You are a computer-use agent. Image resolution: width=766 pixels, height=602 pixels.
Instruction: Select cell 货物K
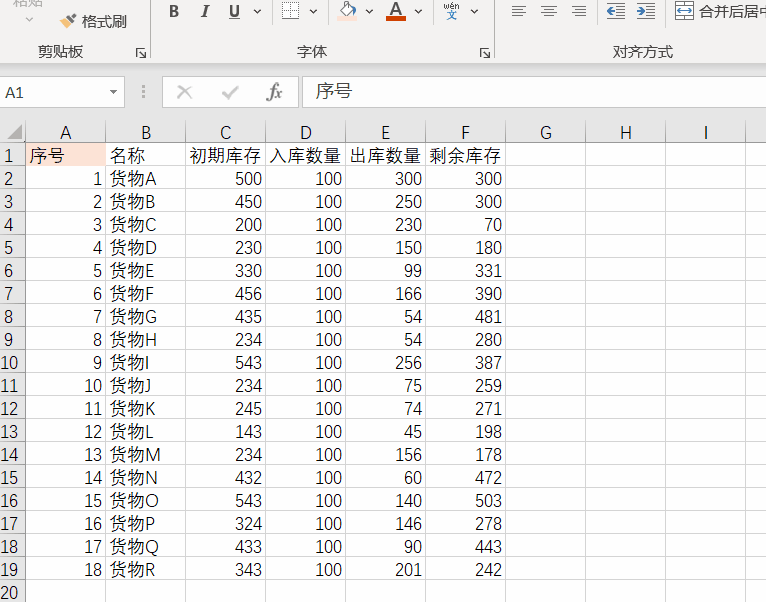point(146,408)
